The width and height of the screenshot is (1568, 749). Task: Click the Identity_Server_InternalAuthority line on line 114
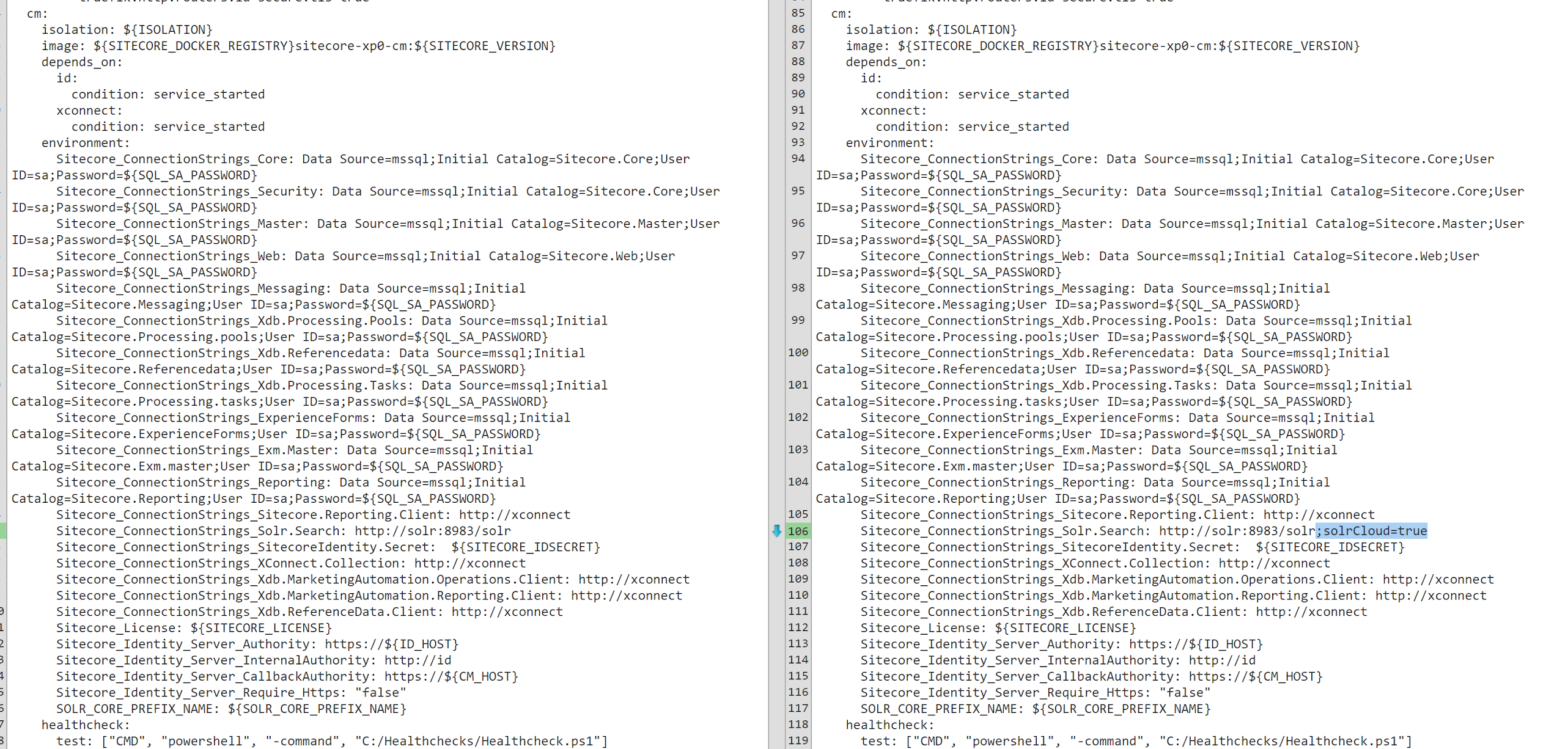pyautogui.click(x=1058, y=660)
